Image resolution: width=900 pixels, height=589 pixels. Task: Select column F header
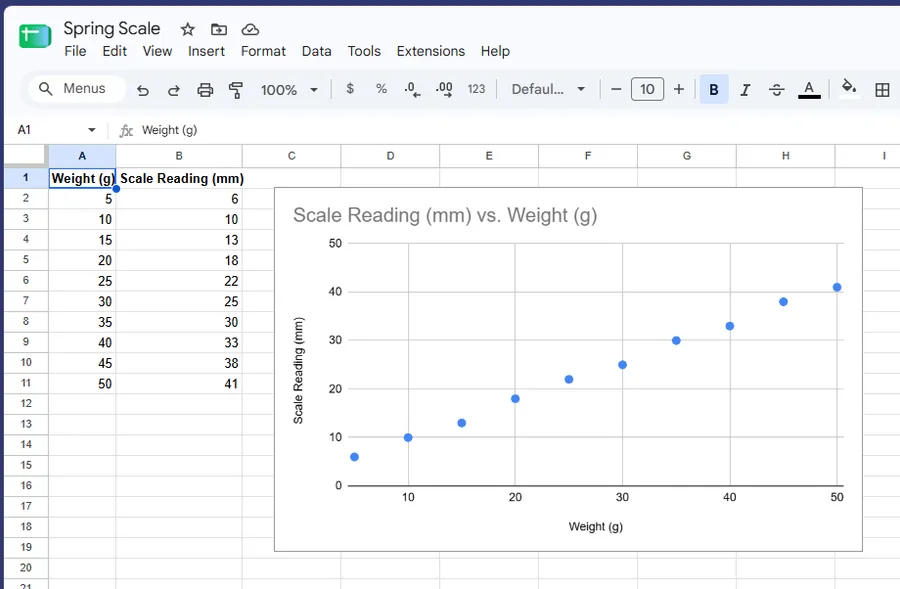coord(588,156)
